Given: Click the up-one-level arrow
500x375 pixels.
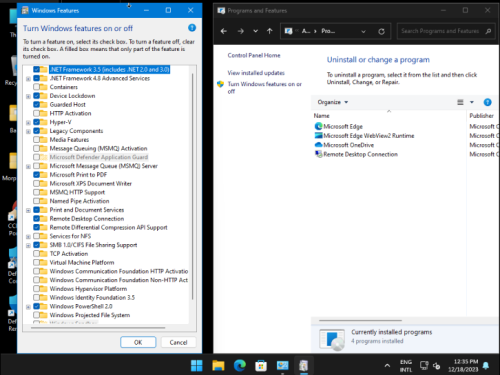Looking at the screenshot, I should click(x=270, y=31).
